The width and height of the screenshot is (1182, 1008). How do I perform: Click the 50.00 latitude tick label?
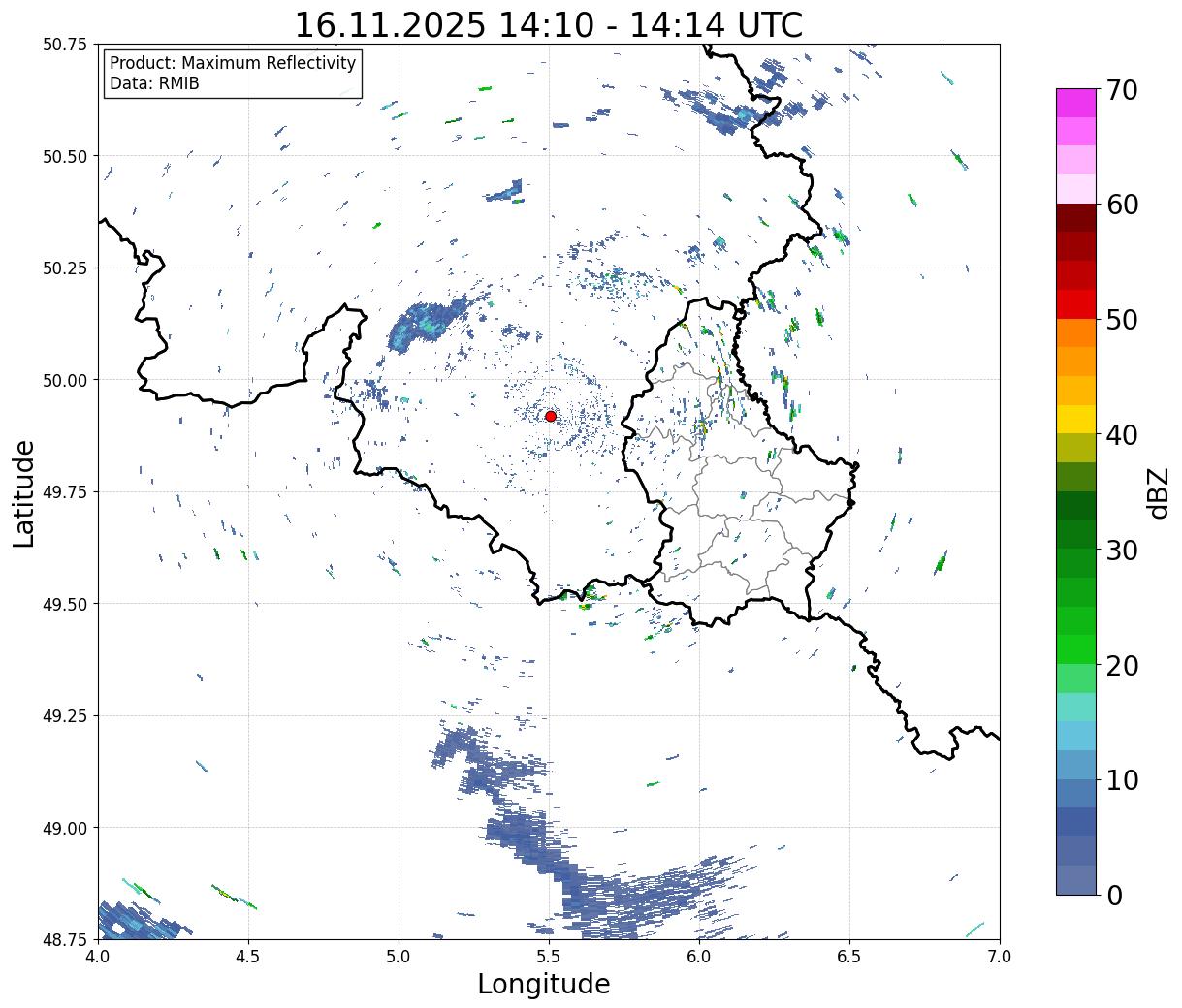pyautogui.click(x=65, y=380)
